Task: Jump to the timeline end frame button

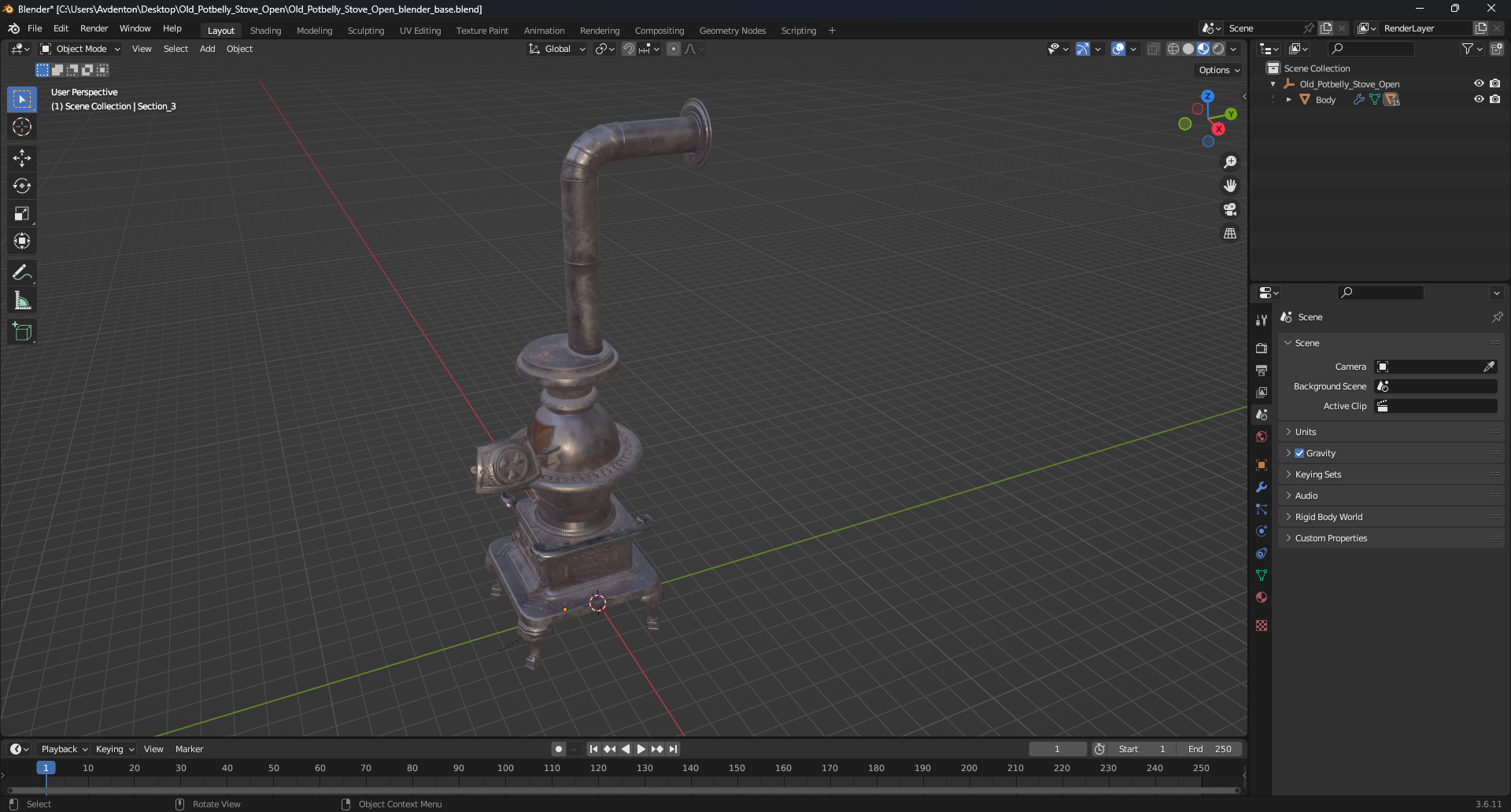Action: pos(673,749)
